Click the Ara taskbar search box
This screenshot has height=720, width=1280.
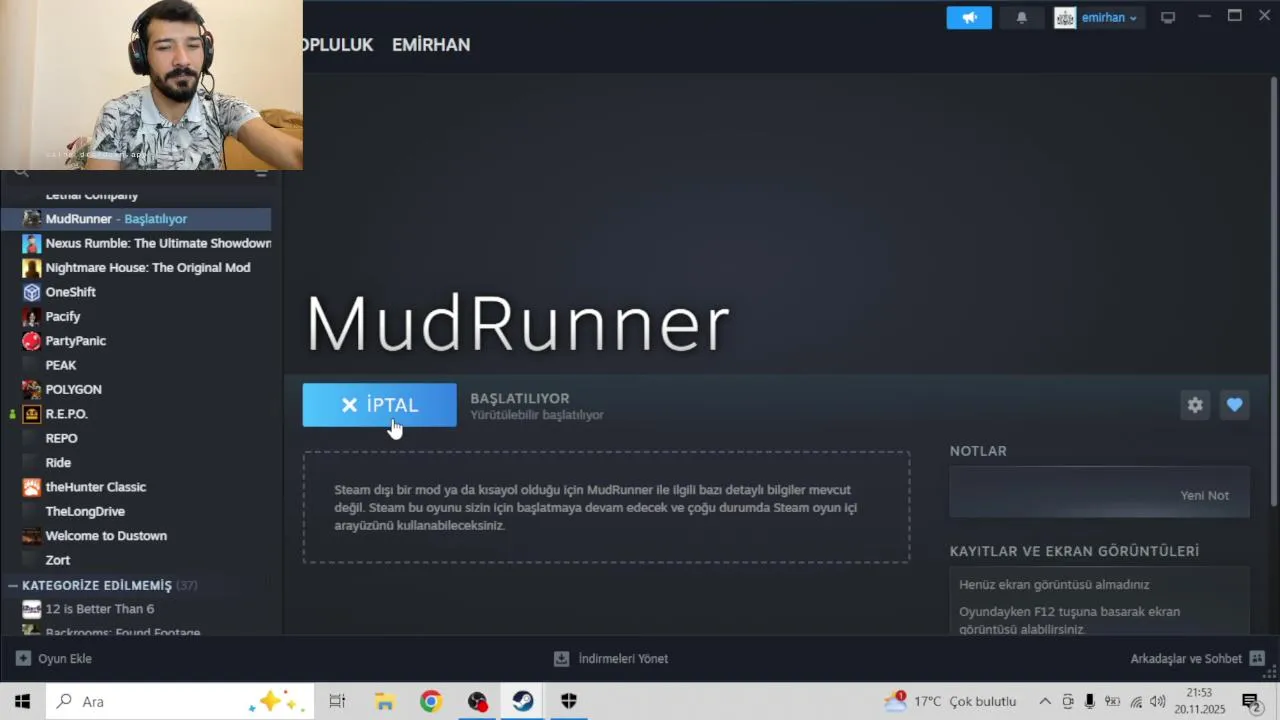click(x=180, y=701)
